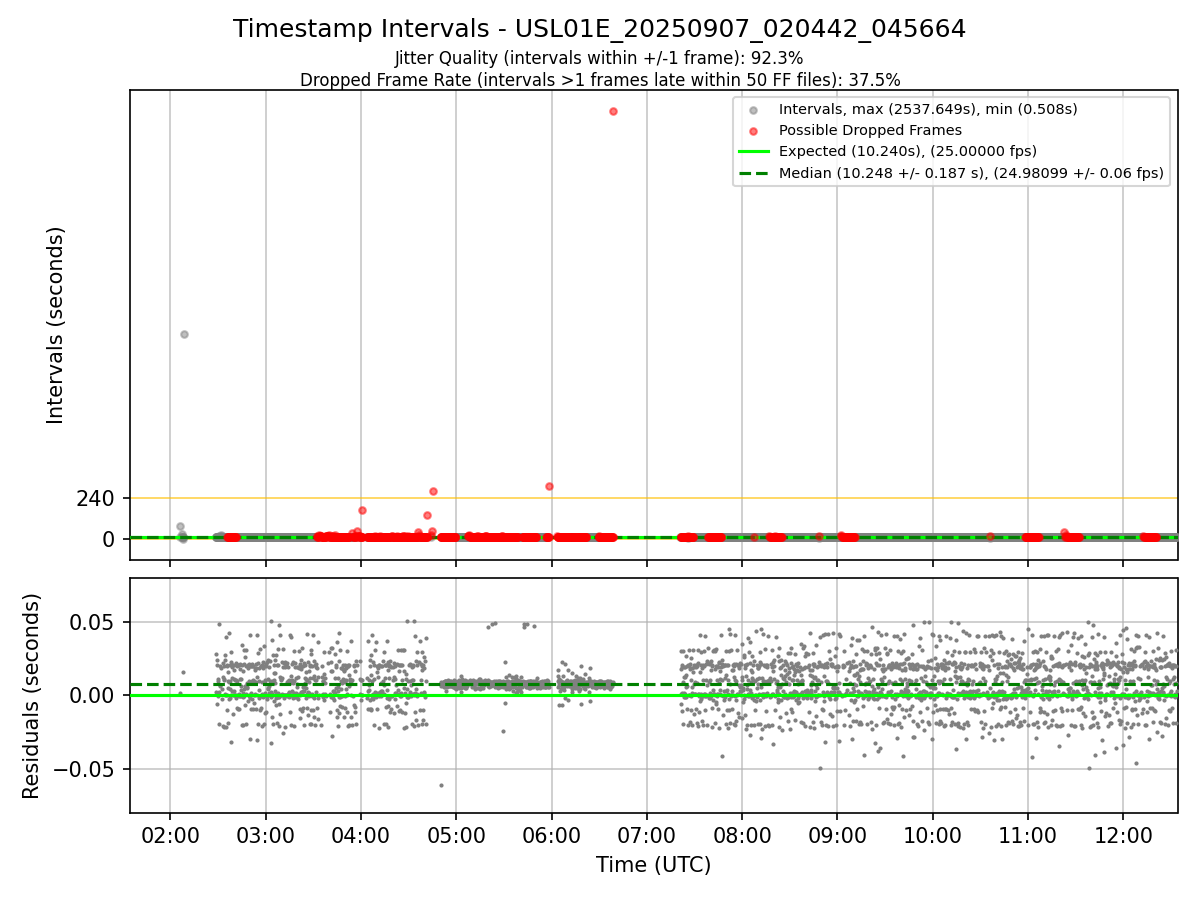This screenshot has height=900, width=1200.
Task: Click the 'Intervals (seconds)' y-axis label
Action: coord(56,325)
